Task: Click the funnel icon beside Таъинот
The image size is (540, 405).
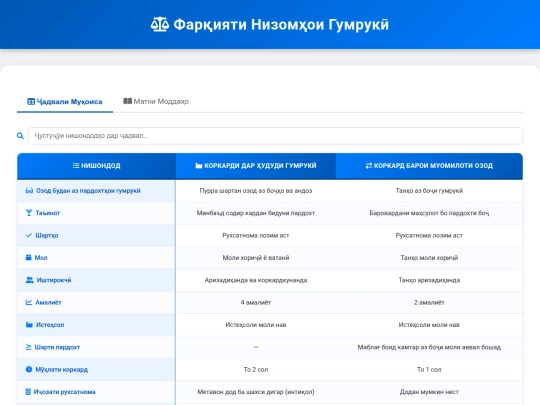Action: (29, 213)
